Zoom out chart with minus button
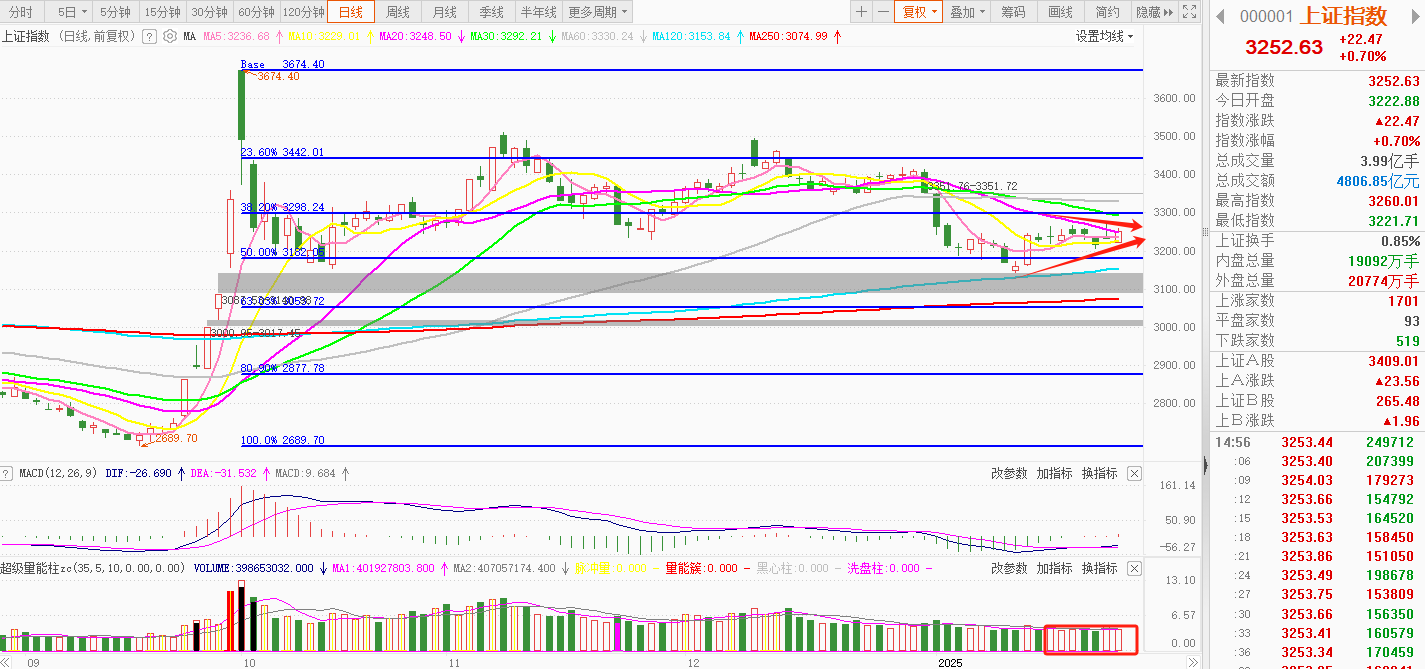 pos(883,12)
